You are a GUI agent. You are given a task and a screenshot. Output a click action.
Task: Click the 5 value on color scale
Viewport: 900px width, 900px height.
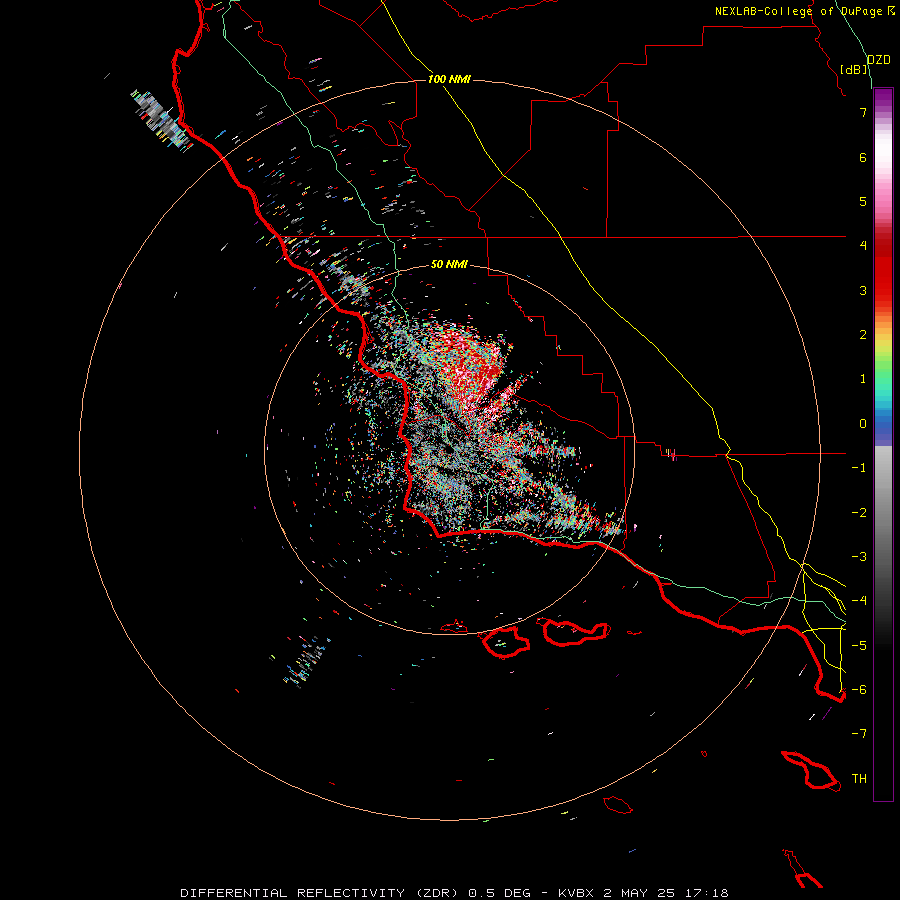click(863, 201)
